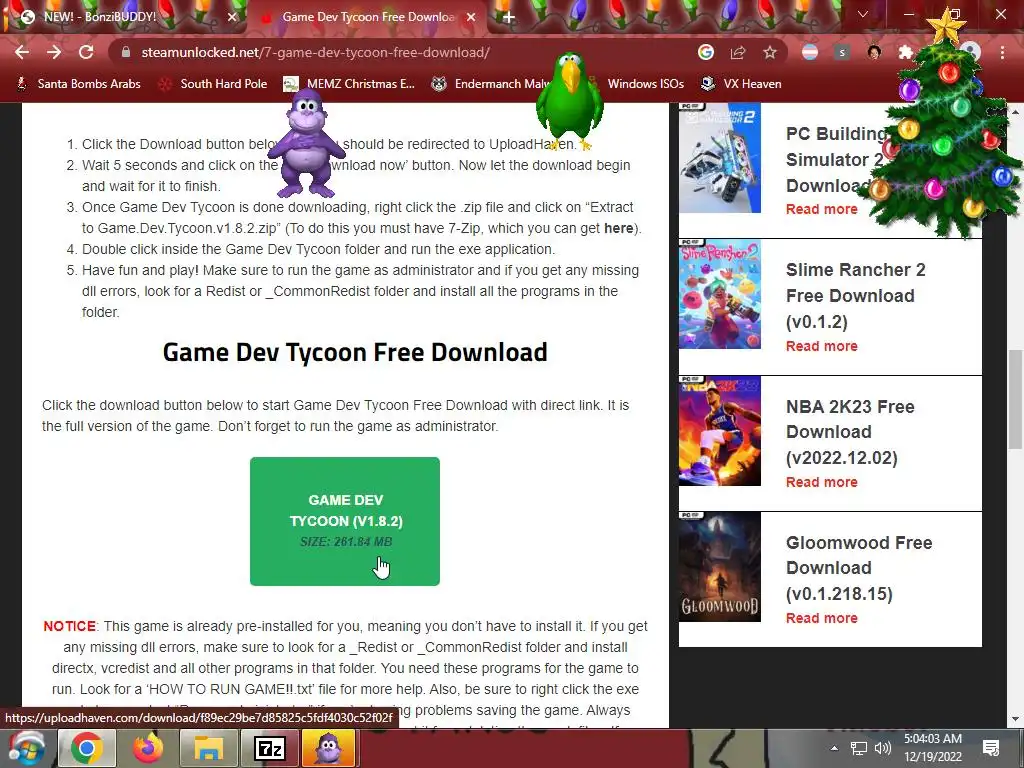Viewport: 1024px width, 768px height.
Task: Click the purple BonziBuddy gorilla character
Action: click(x=306, y=144)
